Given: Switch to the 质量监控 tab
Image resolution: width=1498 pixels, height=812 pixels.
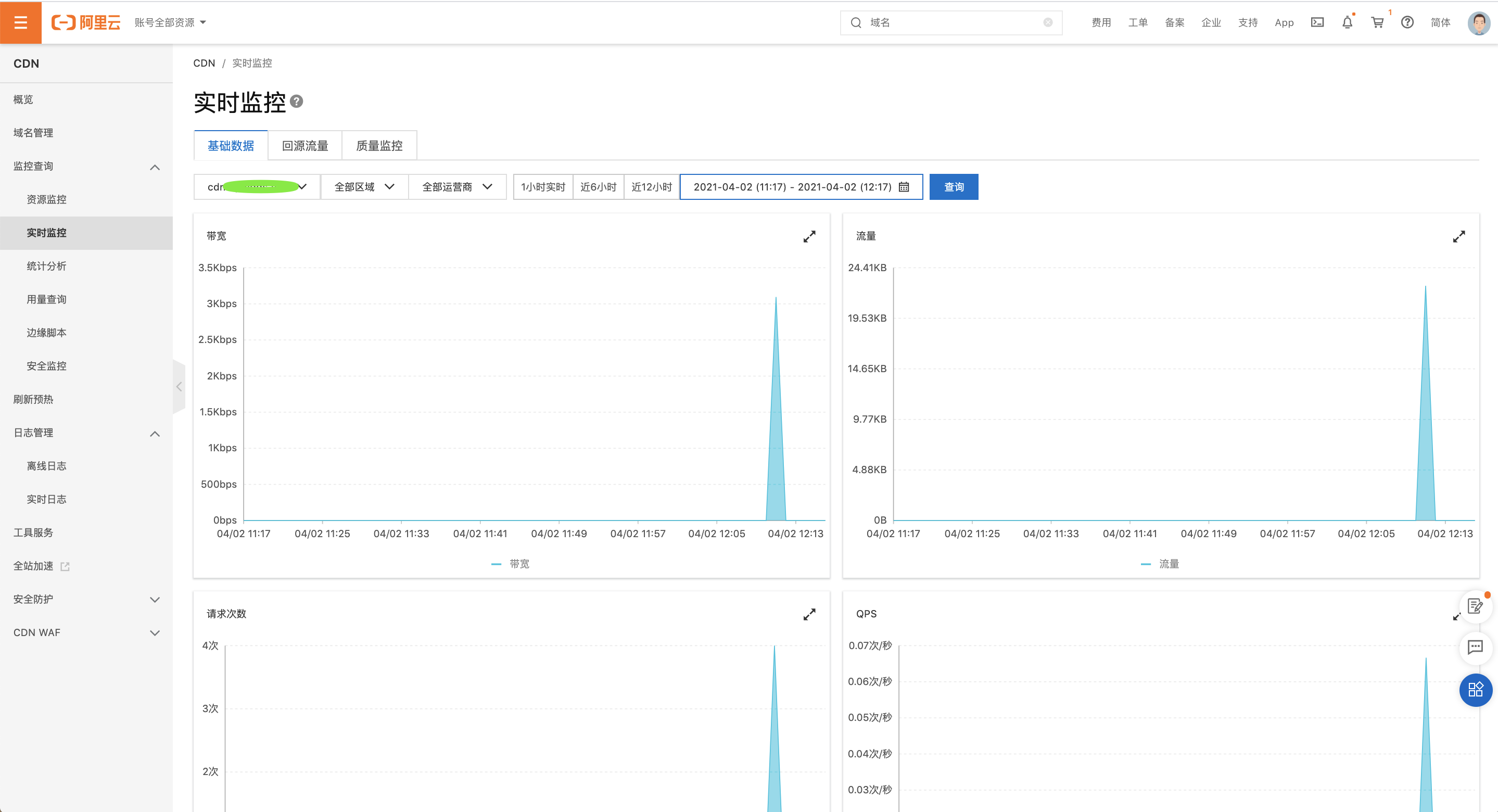Looking at the screenshot, I should coord(379,145).
